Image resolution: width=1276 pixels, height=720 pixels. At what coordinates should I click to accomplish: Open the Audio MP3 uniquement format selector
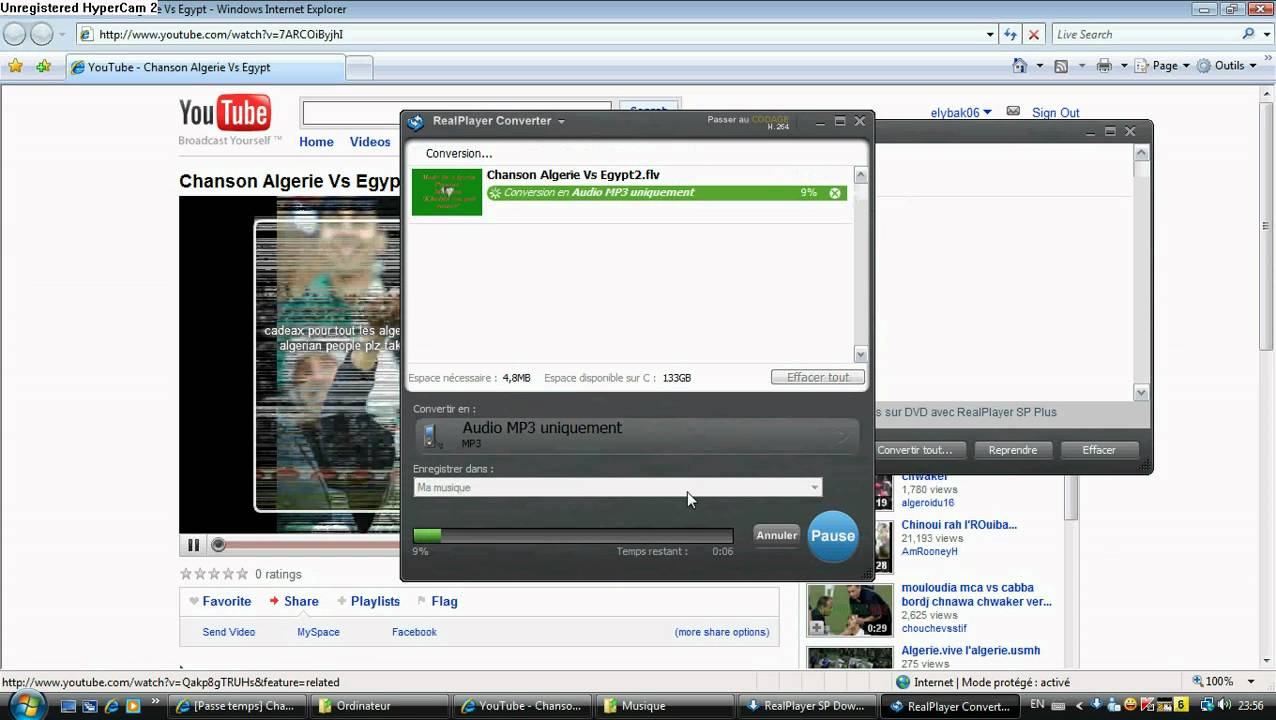click(637, 435)
